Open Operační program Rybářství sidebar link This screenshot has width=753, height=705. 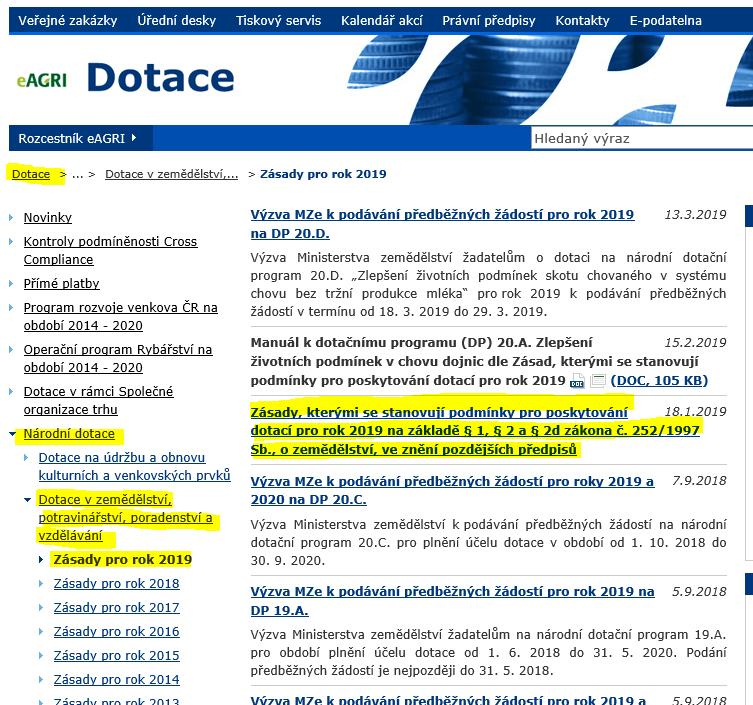click(x=118, y=358)
